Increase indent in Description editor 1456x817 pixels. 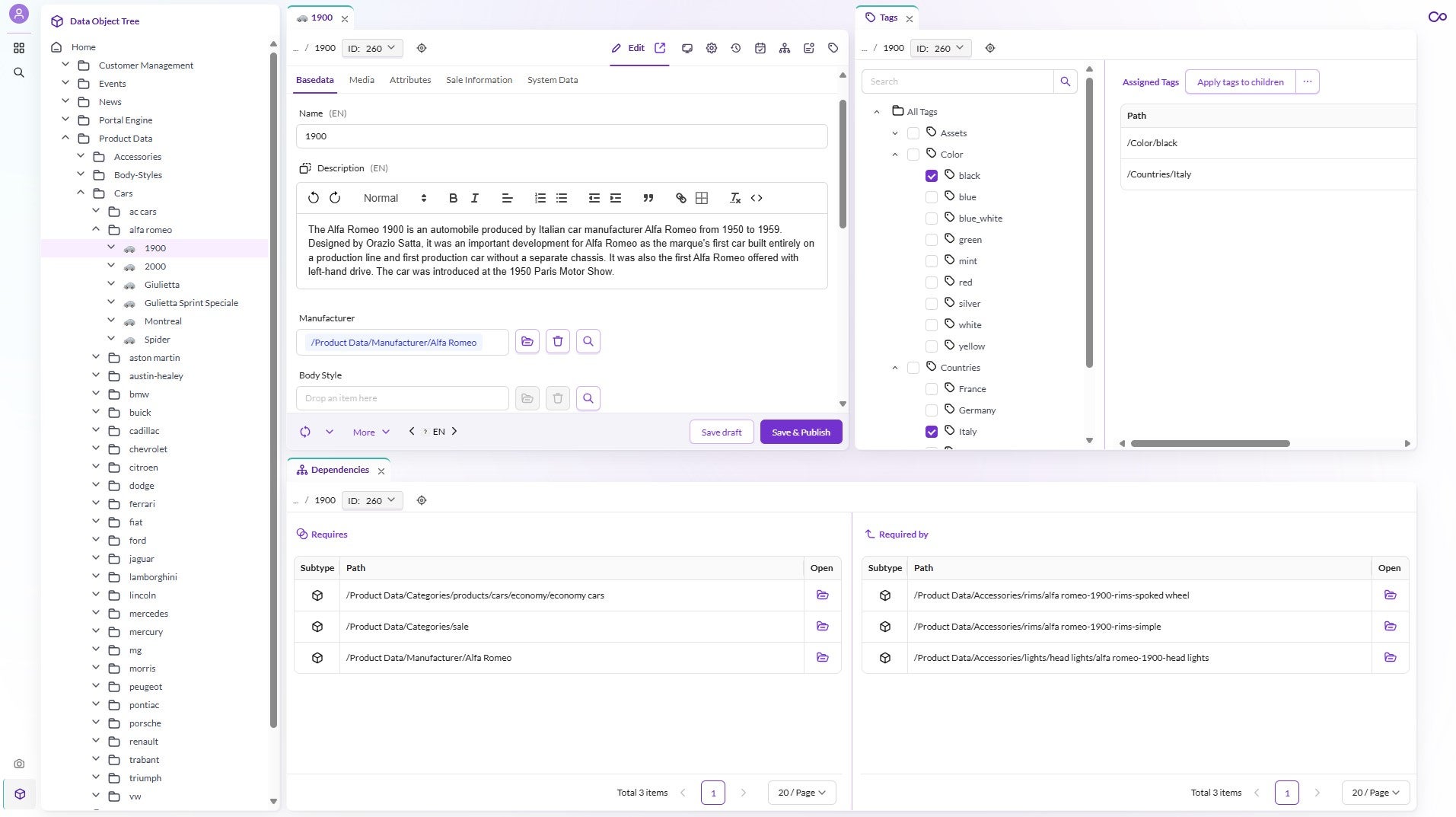[x=616, y=198]
